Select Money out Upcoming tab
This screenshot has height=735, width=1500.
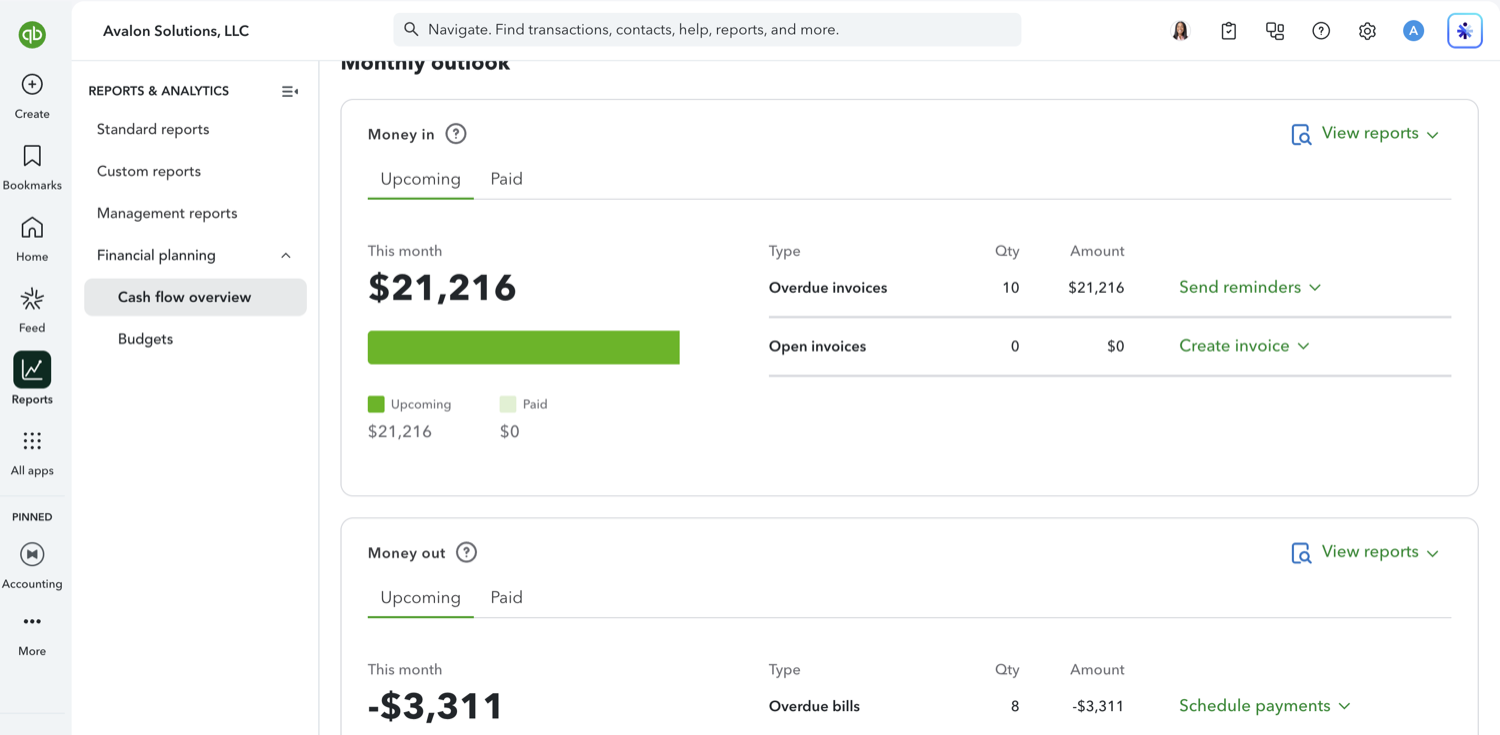click(420, 597)
